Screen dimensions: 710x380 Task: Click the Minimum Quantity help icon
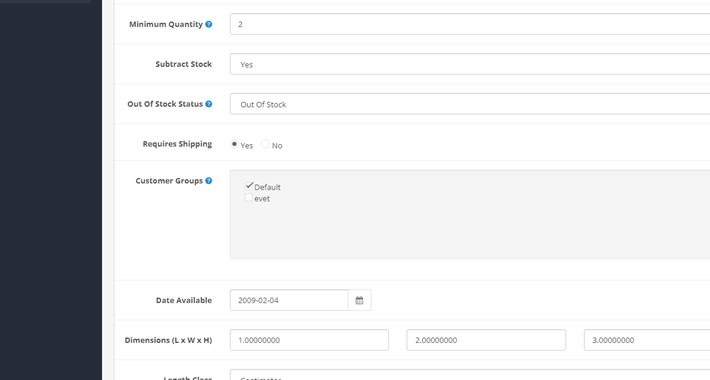point(209,24)
